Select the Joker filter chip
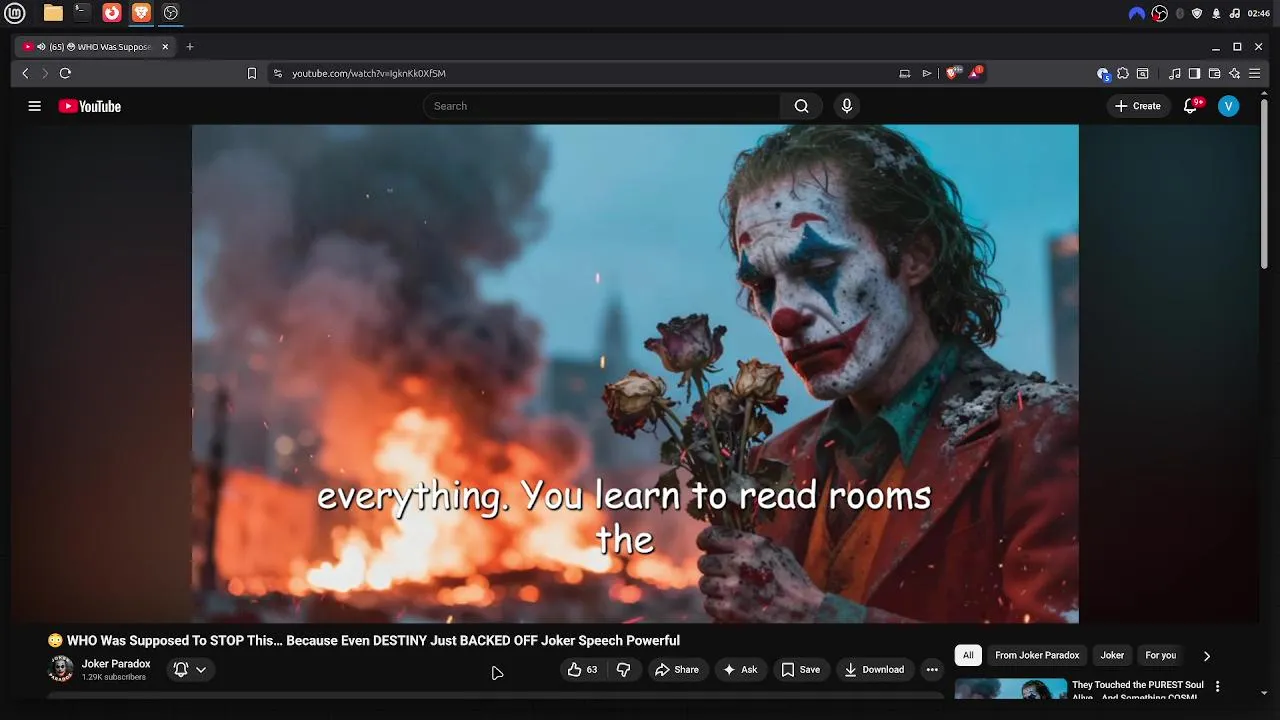The height and width of the screenshot is (720, 1280). pos(1112,656)
